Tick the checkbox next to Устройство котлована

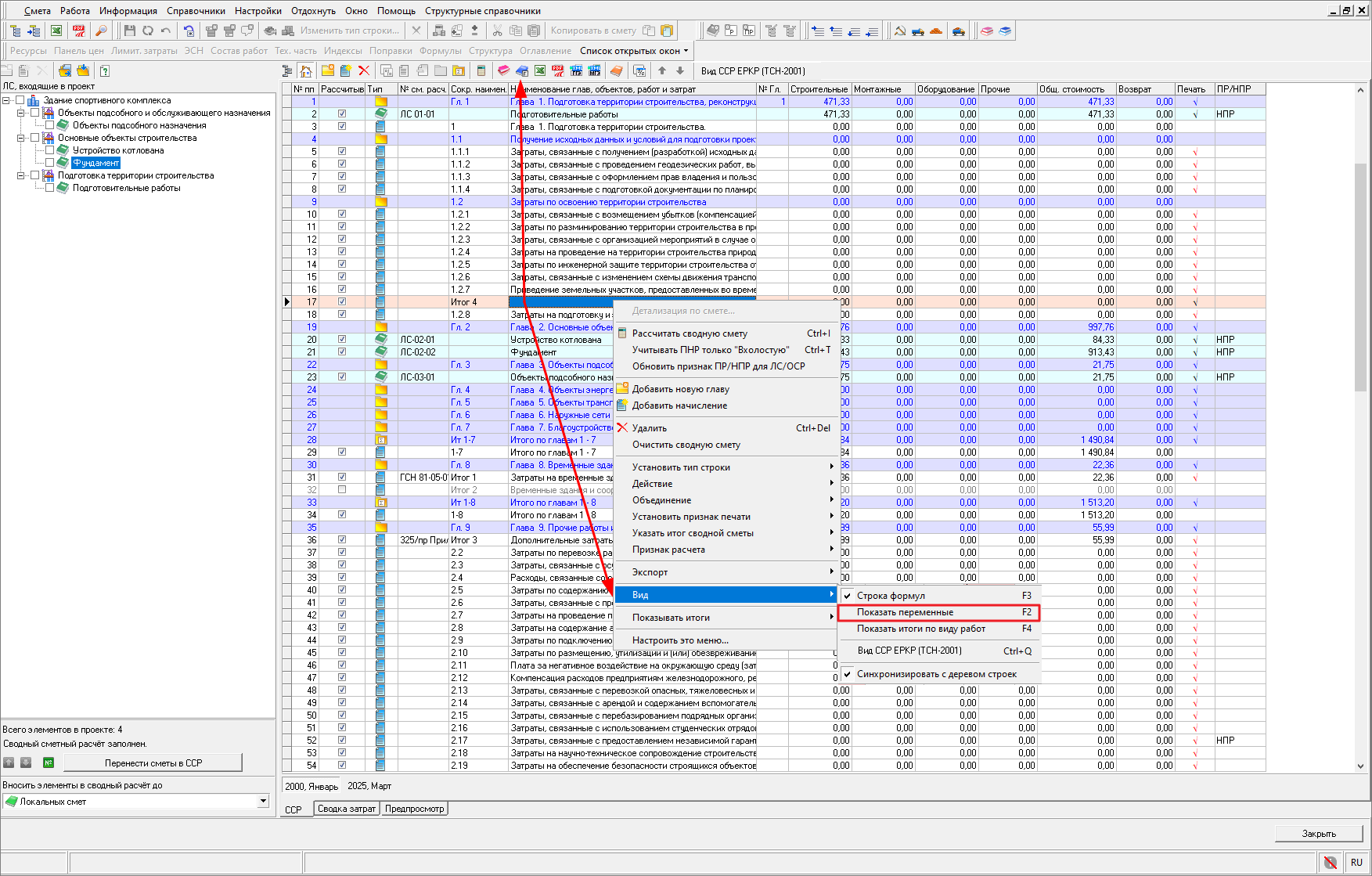click(x=50, y=150)
